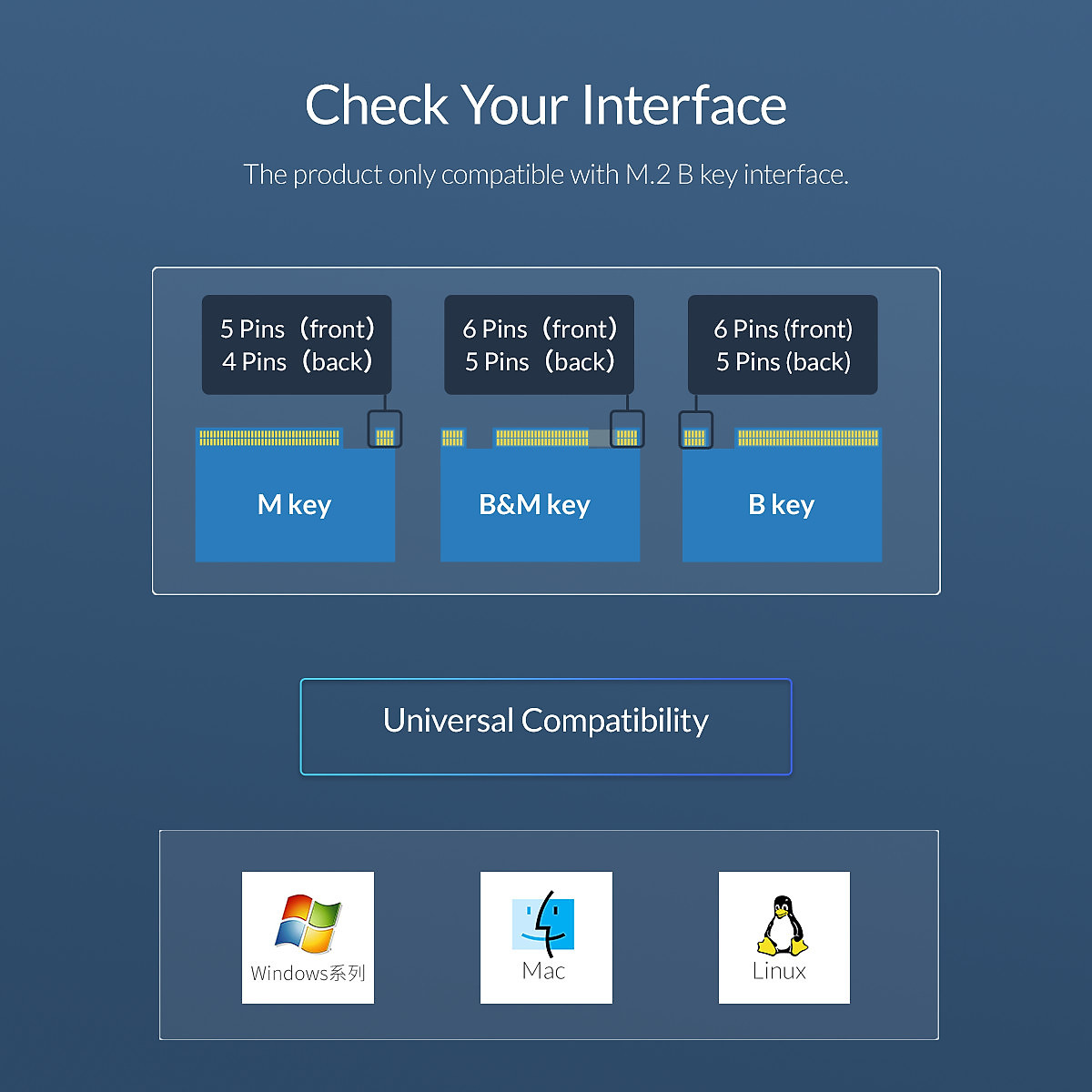
Task: Click the Mac Finder logo icon
Action: coord(543,924)
